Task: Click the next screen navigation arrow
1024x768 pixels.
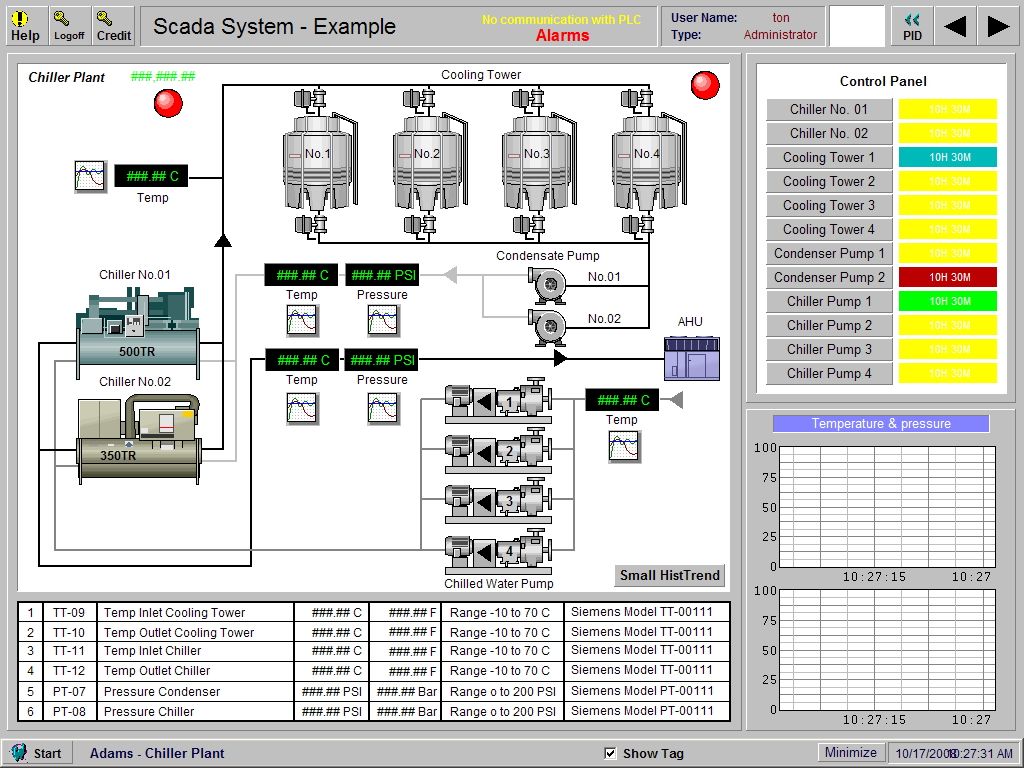Action: 999,25
